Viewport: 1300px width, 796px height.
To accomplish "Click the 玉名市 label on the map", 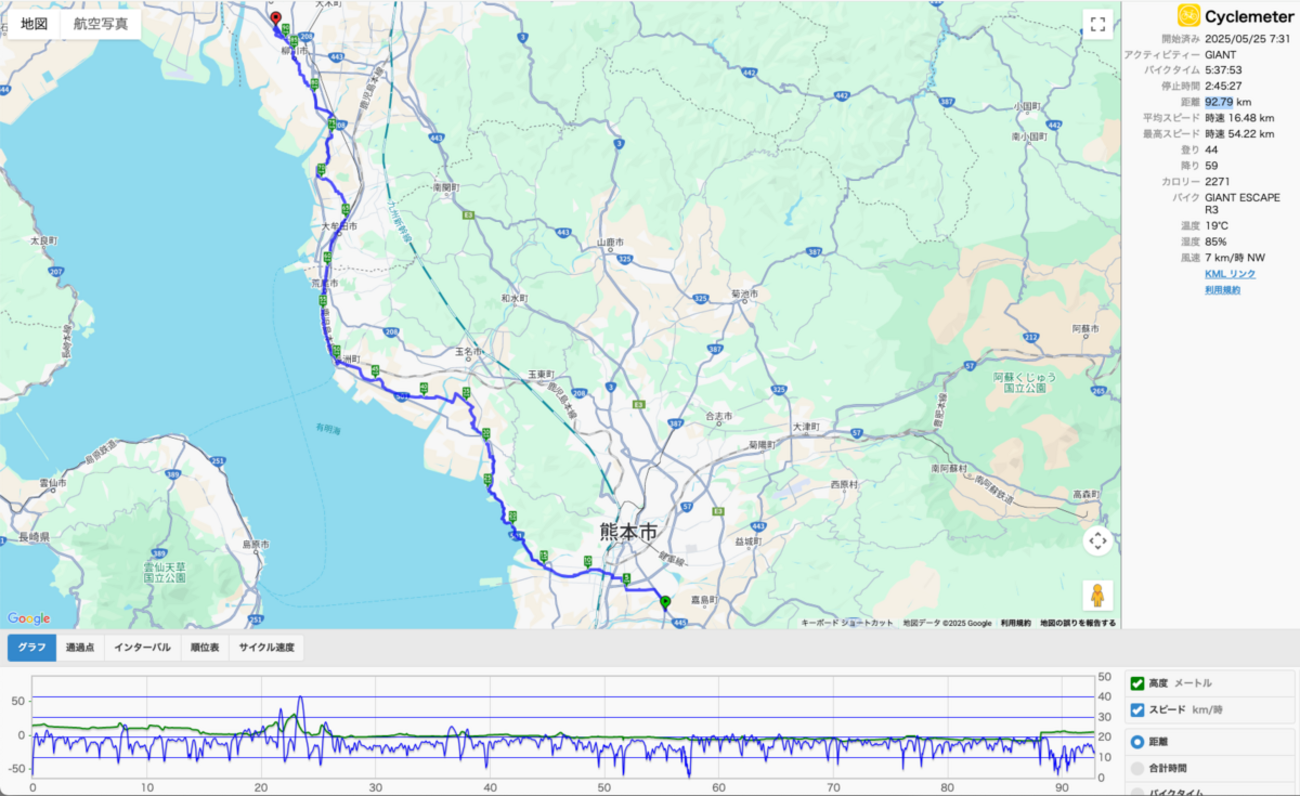I will [468, 352].
